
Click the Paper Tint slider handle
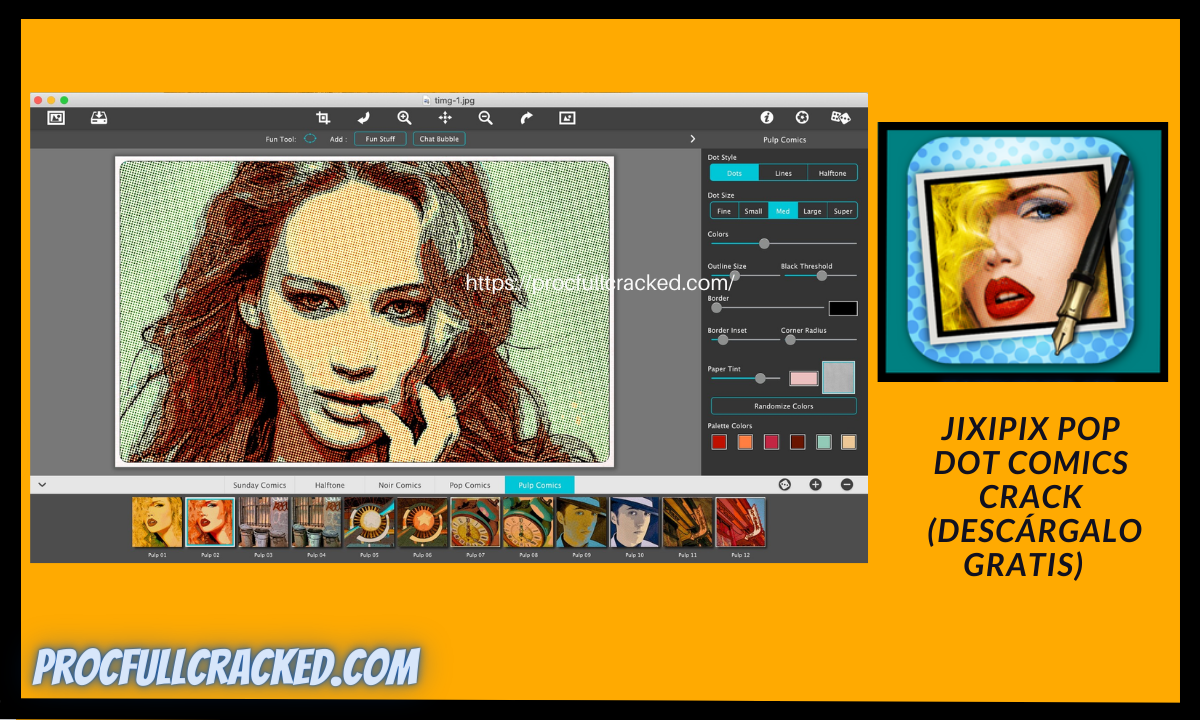click(760, 378)
